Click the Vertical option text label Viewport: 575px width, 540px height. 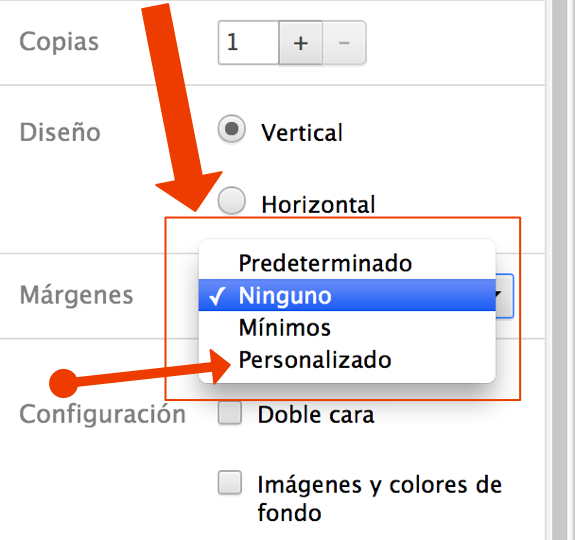(302, 133)
